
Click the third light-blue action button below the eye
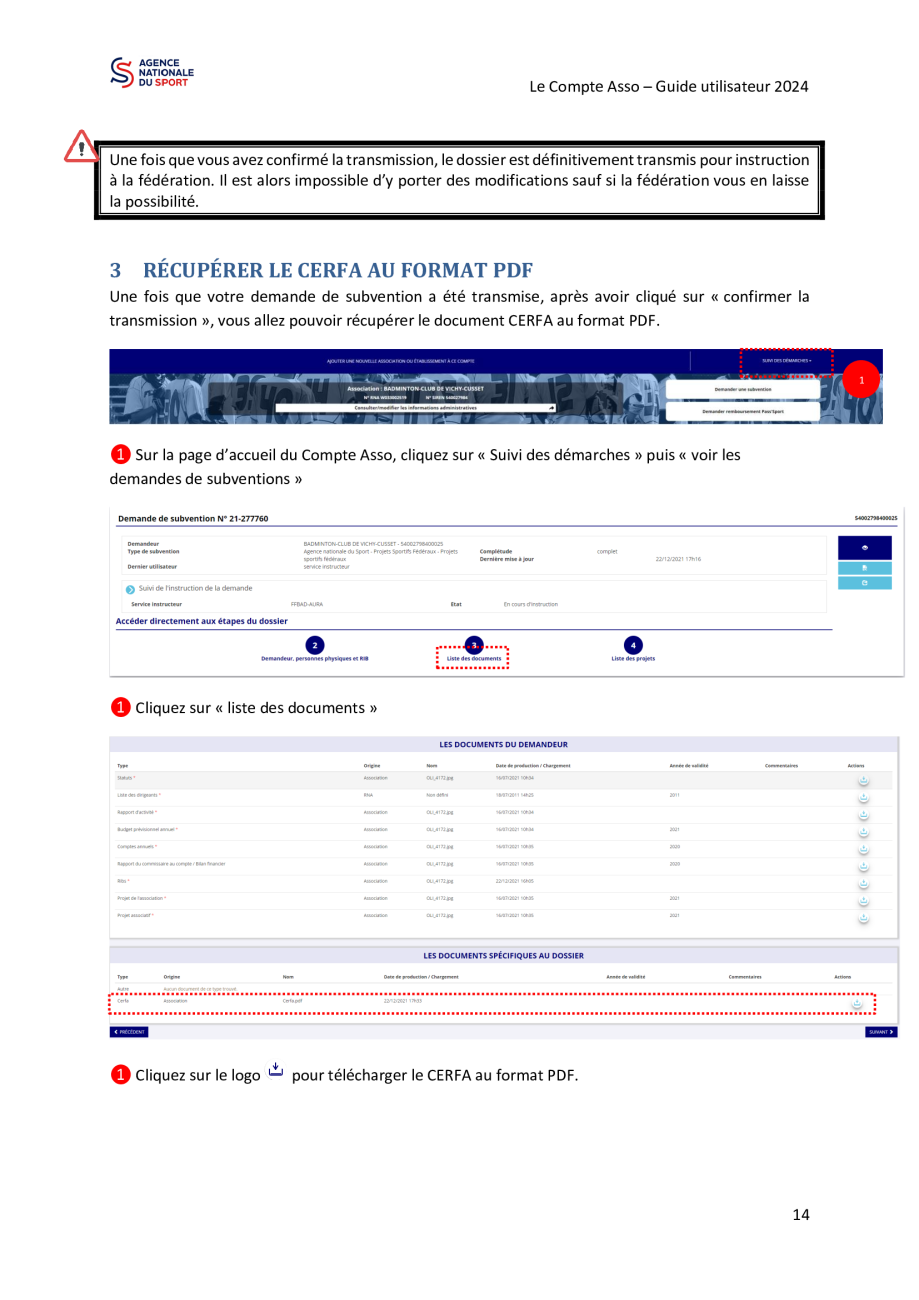point(864,584)
